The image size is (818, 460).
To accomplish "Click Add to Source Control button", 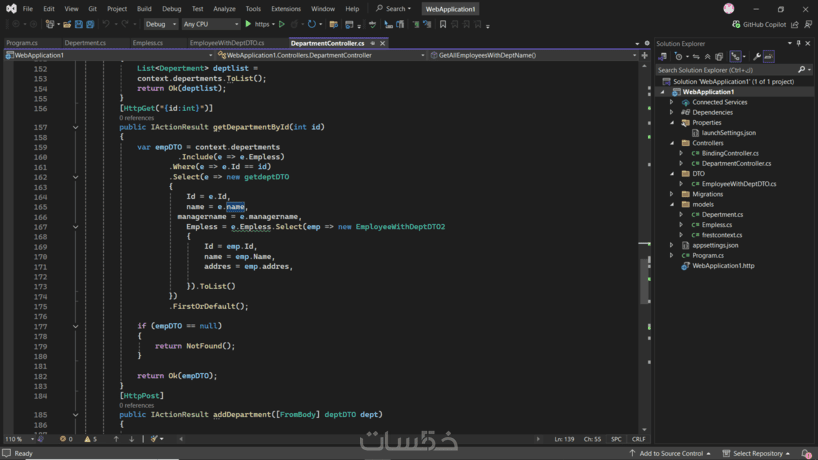I will [670, 453].
